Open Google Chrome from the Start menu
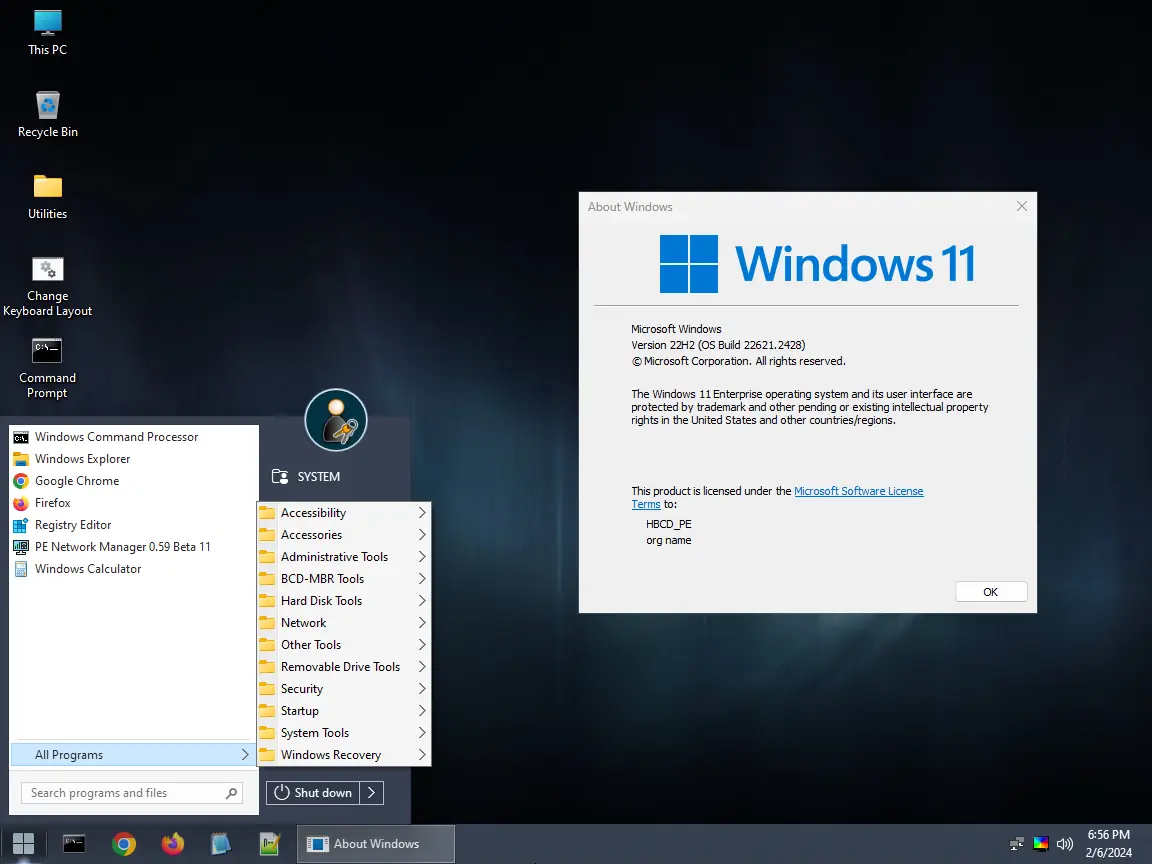 click(75, 481)
